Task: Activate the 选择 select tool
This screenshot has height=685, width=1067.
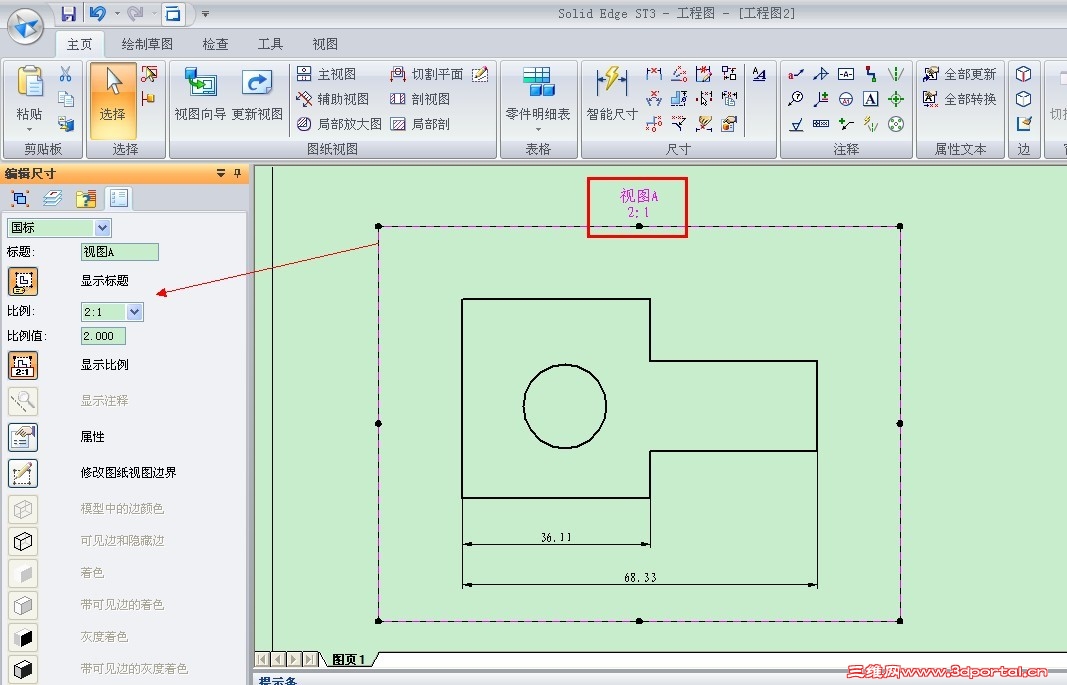Action: (112, 101)
